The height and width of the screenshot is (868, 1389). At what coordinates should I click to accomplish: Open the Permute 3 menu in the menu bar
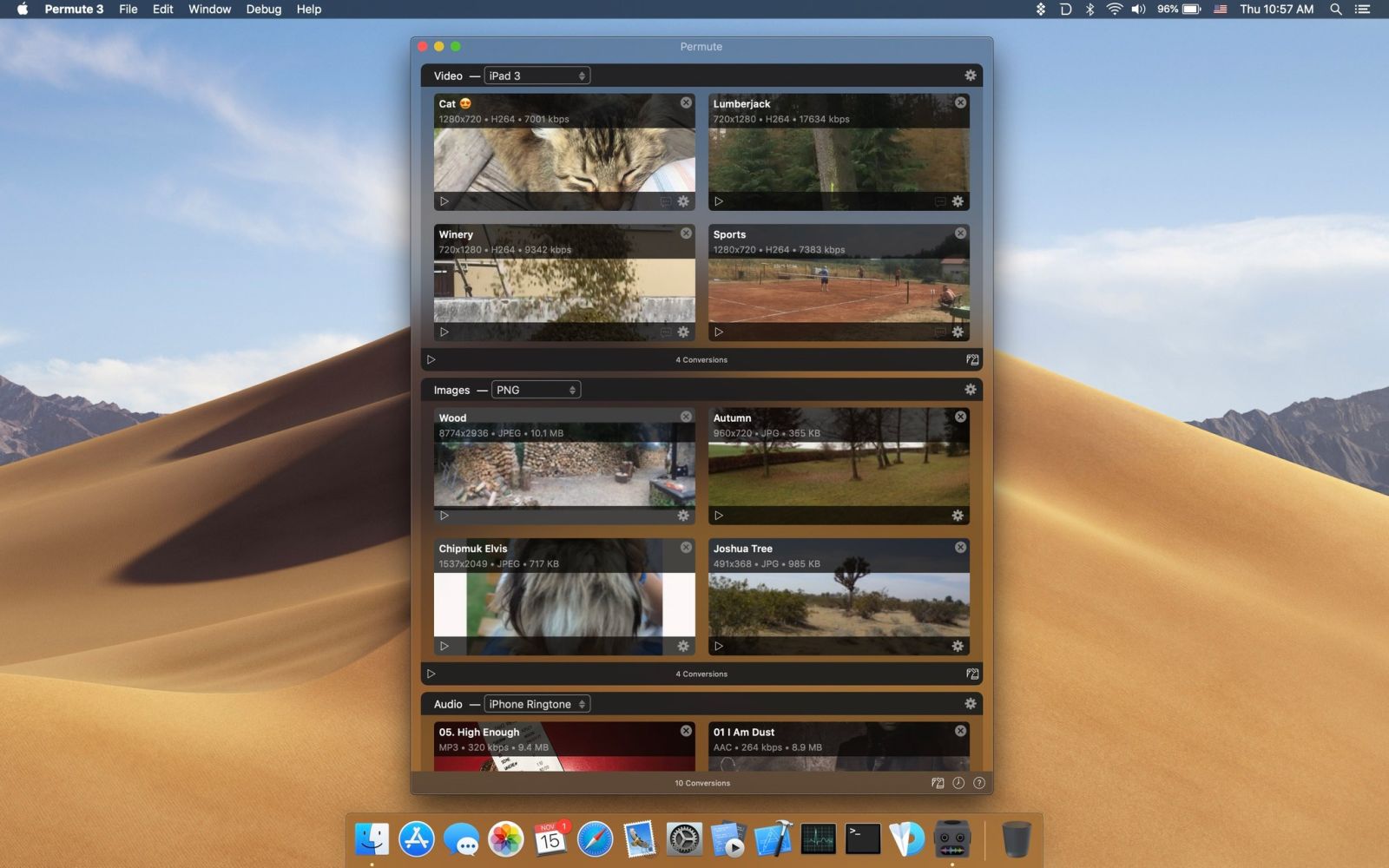click(x=73, y=10)
